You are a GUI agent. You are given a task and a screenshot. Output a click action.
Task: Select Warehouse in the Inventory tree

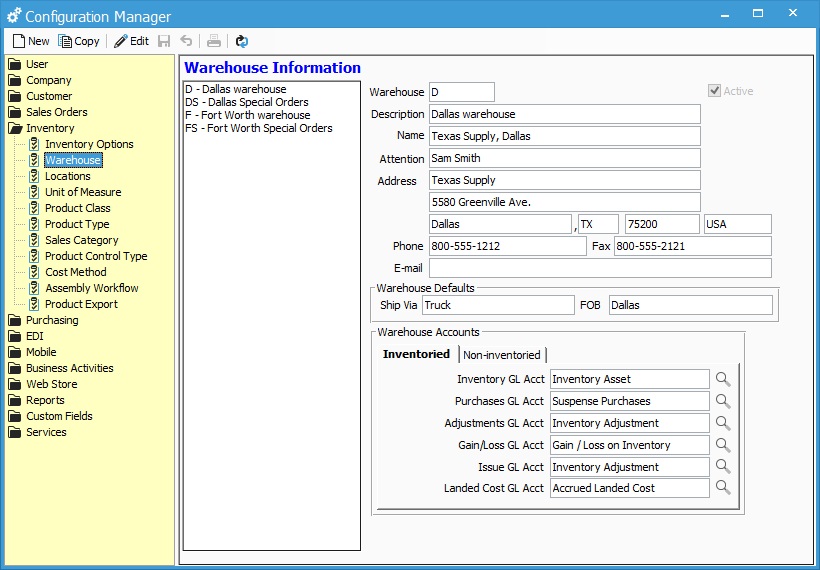click(x=73, y=160)
